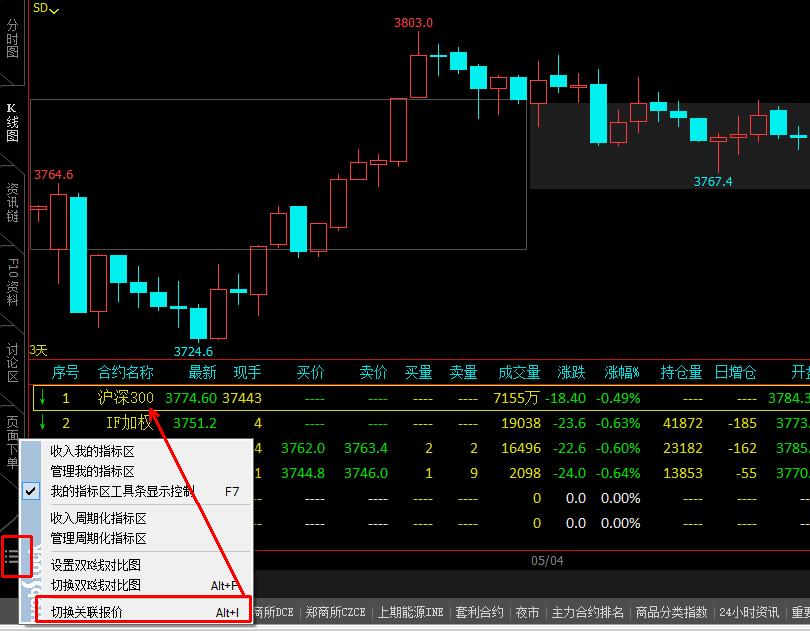Sort by 涨幅% column header
The height and width of the screenshot is (631, 810).
pos(621,372)
